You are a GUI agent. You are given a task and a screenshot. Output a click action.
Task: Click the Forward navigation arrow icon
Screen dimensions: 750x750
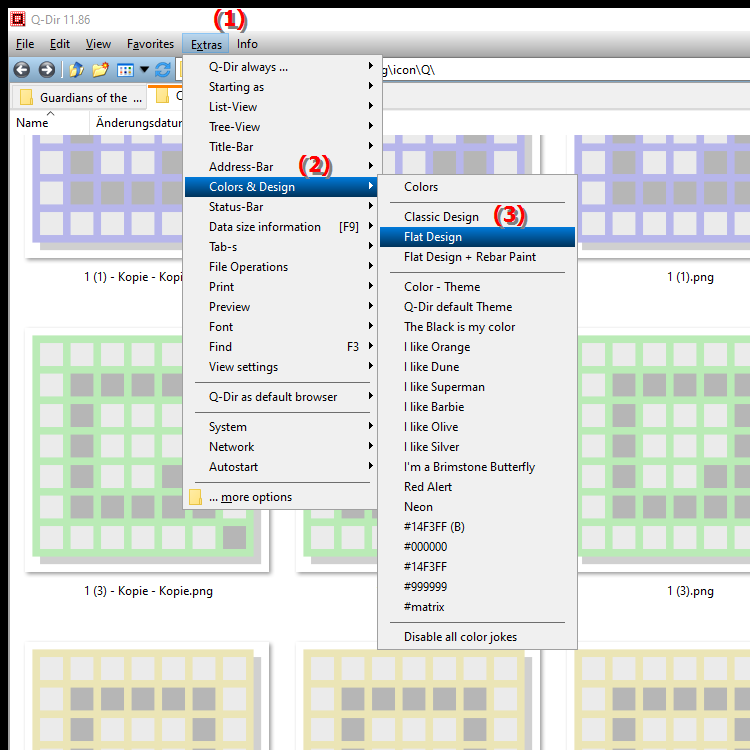coord(46,70)
